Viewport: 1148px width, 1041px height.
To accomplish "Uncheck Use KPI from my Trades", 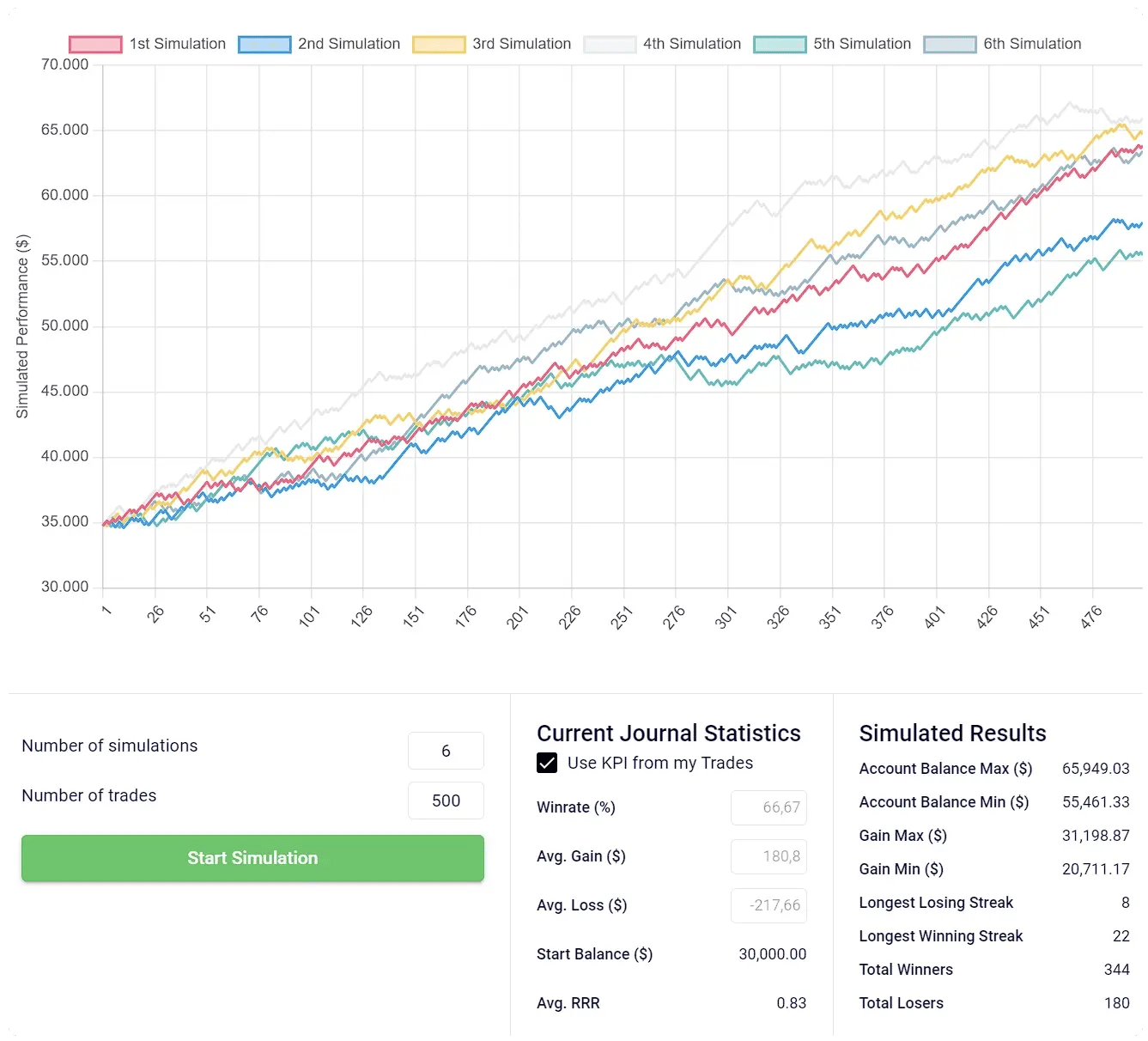I will (x=547, y=763).
